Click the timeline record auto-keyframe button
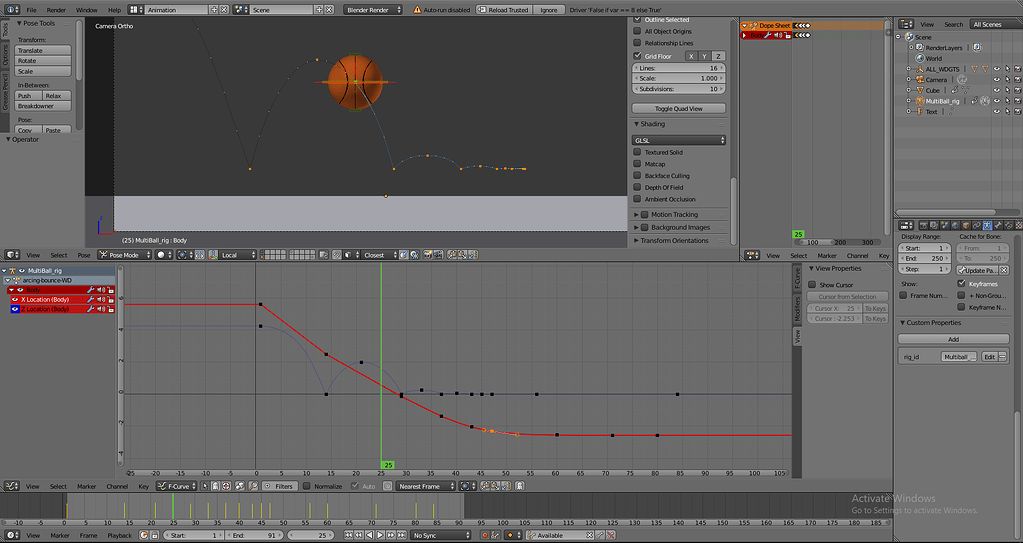The height and width of the screenshot is (543, 1023). point(485,535)
